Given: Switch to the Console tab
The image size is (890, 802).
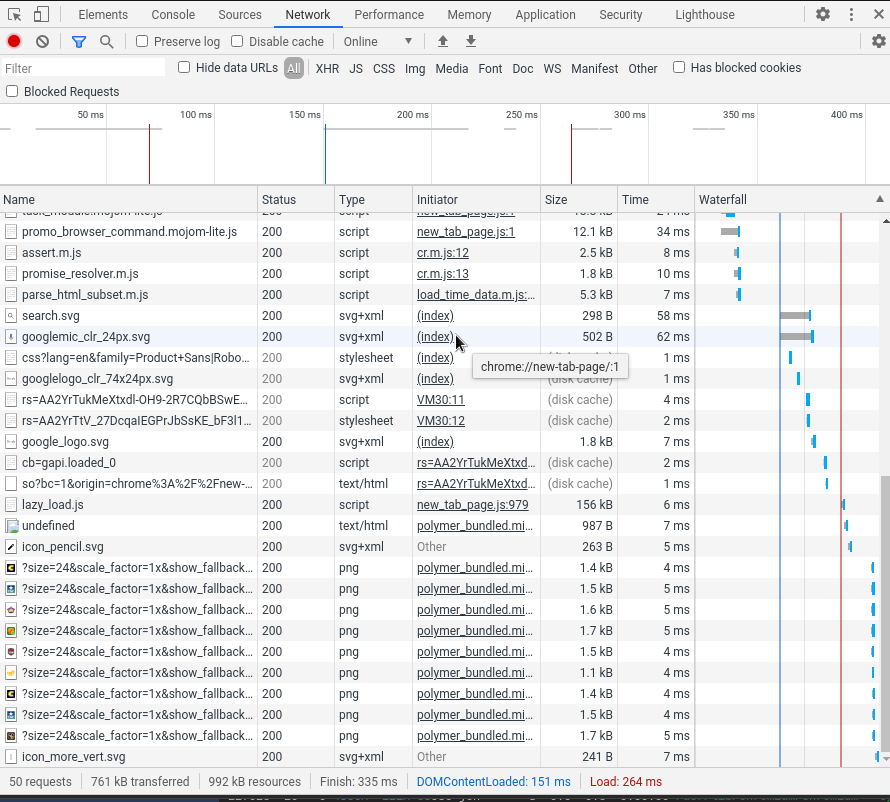Looking at the screenshot, I should 173,15.
